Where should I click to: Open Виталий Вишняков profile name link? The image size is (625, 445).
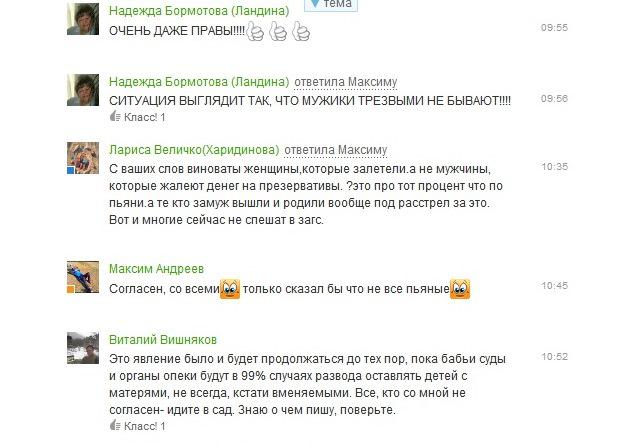[x=163, y=340]
